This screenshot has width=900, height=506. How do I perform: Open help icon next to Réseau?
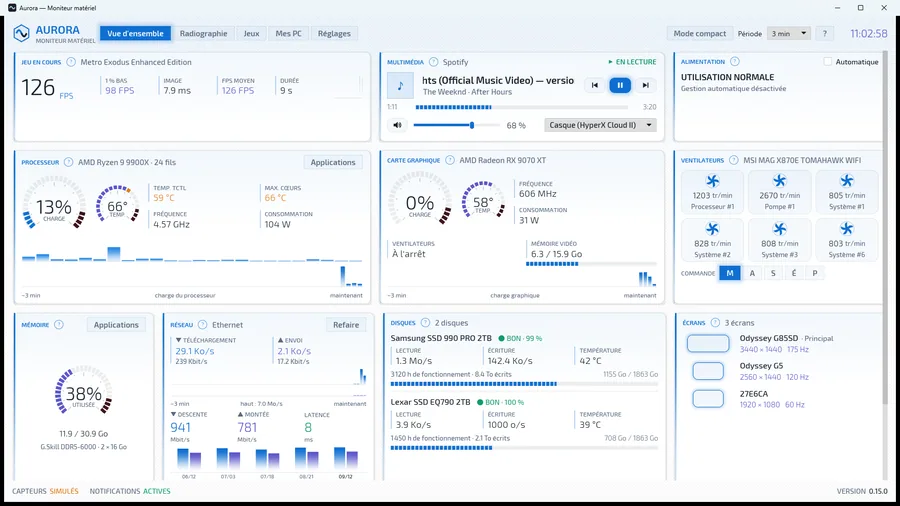point(202,325)
